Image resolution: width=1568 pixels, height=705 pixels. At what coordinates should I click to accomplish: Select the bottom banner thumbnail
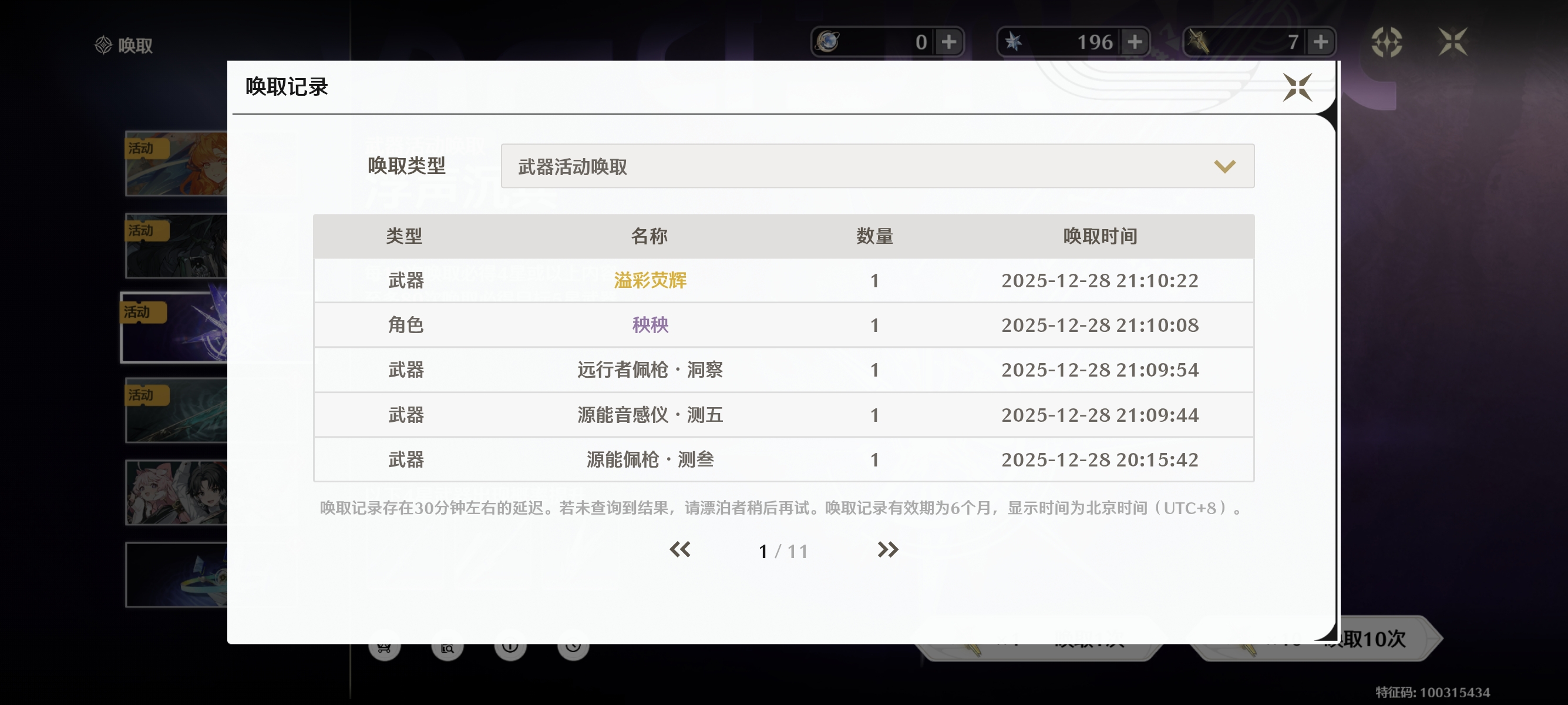coord(177,575)
